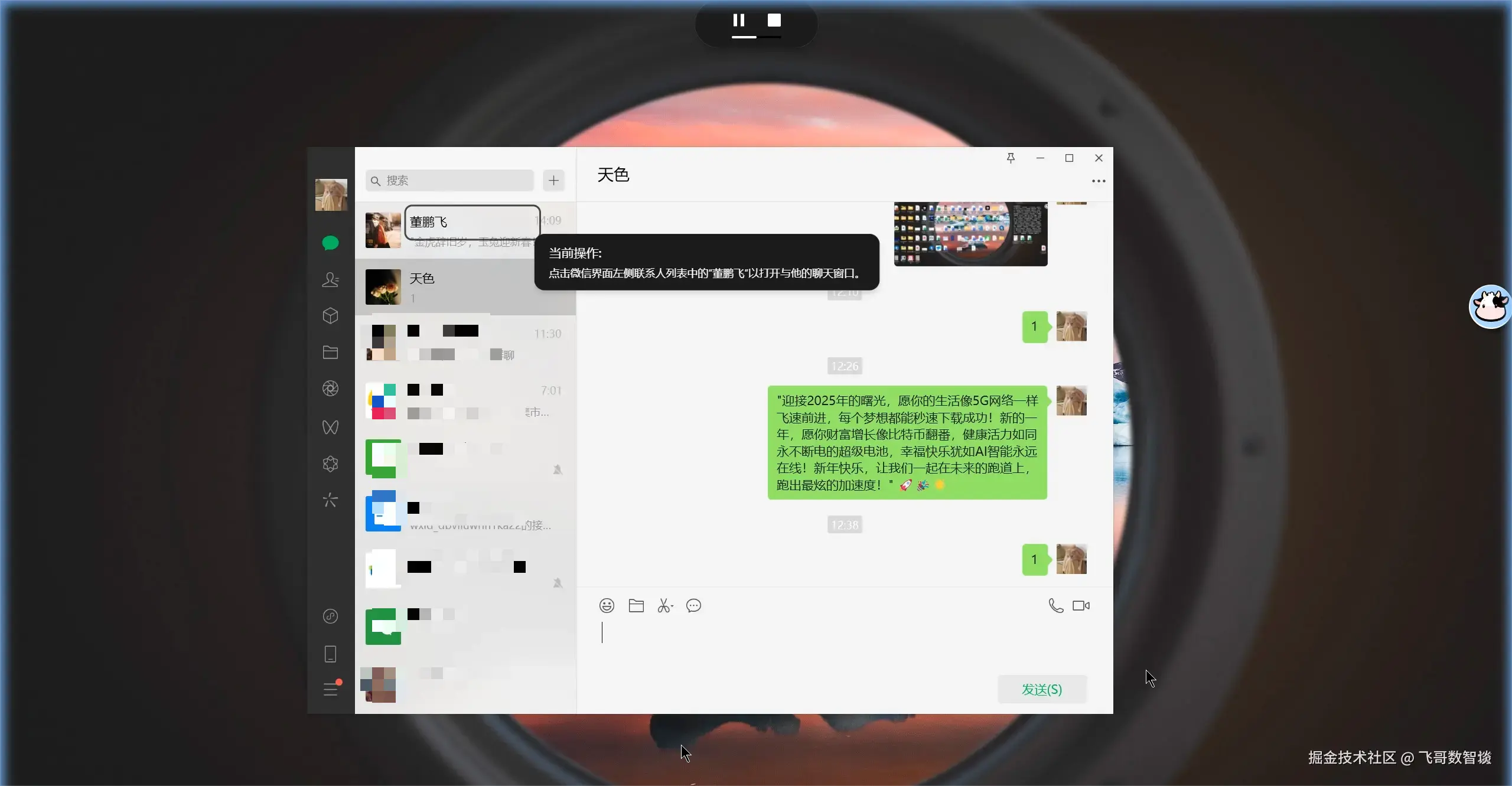The height and width of the screenshot is (786, 1512).
Task: Select the screenshot scissors tool
Action: (x=663, y=605)
